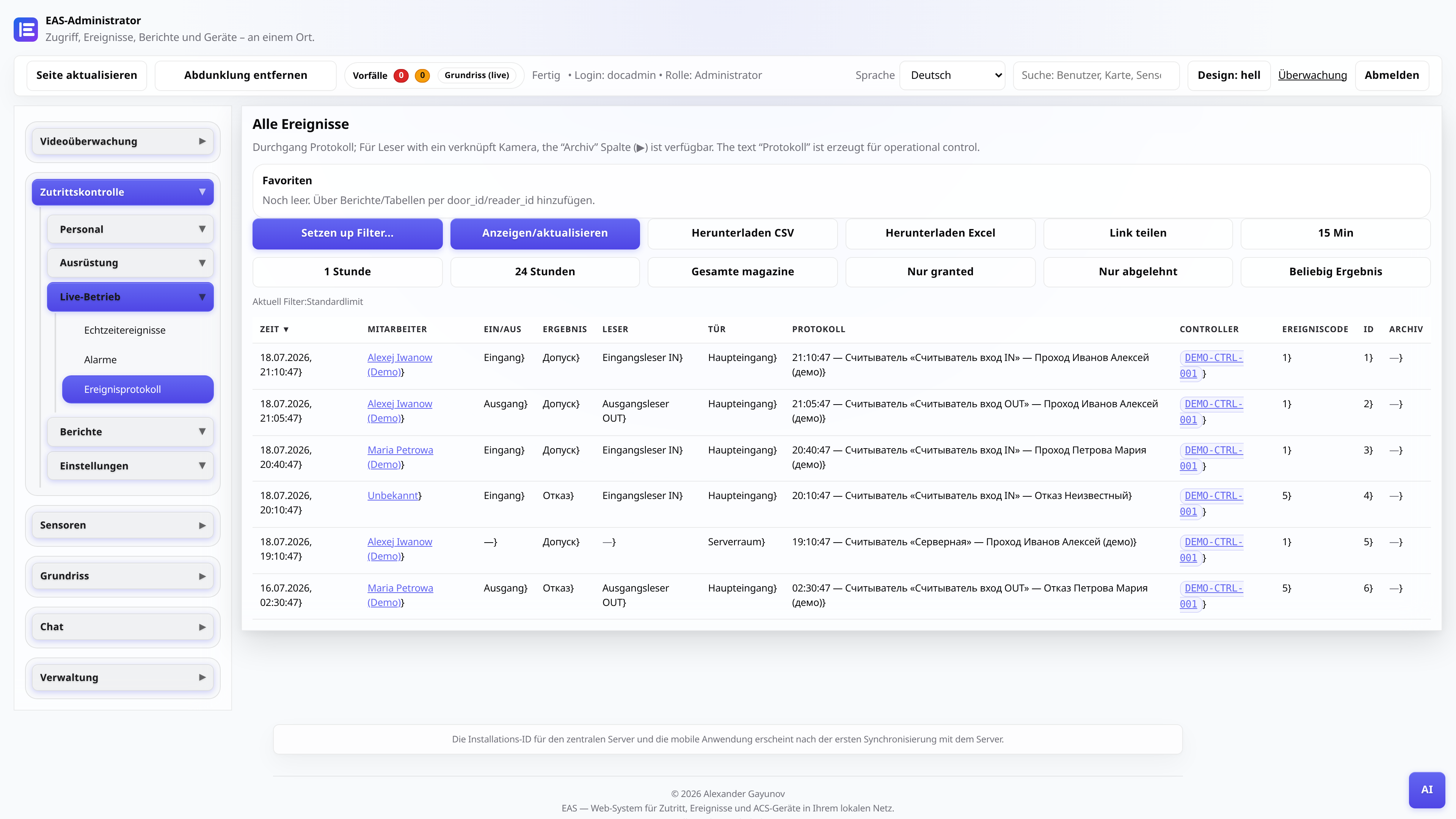Screen dimensions: 1456x819
Task: Open the Unbekannt employee link
Action: point(393,496)
